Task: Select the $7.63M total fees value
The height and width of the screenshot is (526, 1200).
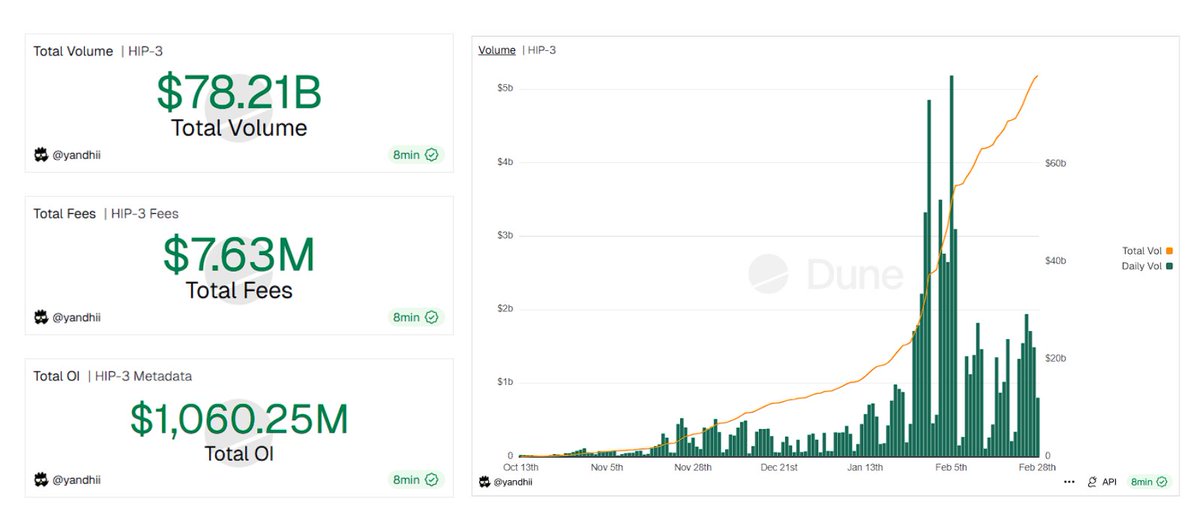Action: coord(239,255)
